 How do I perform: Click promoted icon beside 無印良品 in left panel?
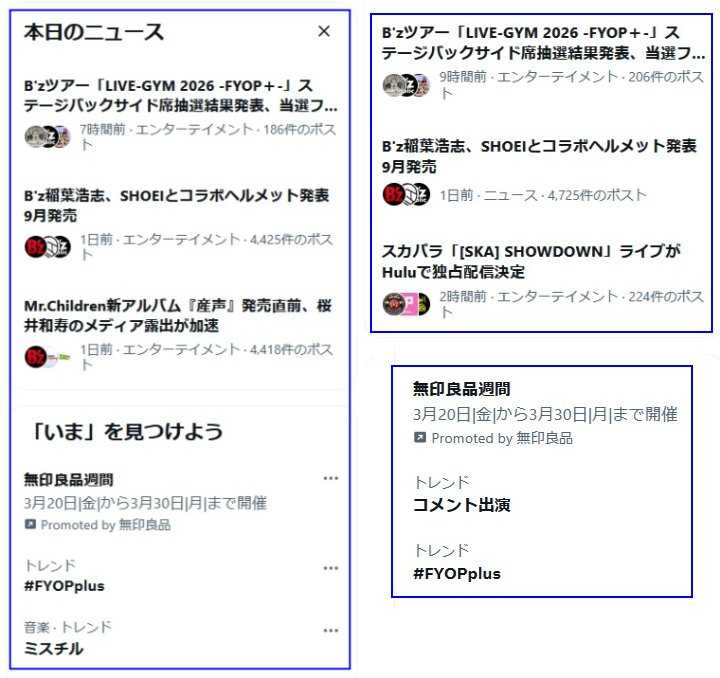pyautogui.click(x=30, y=524)
